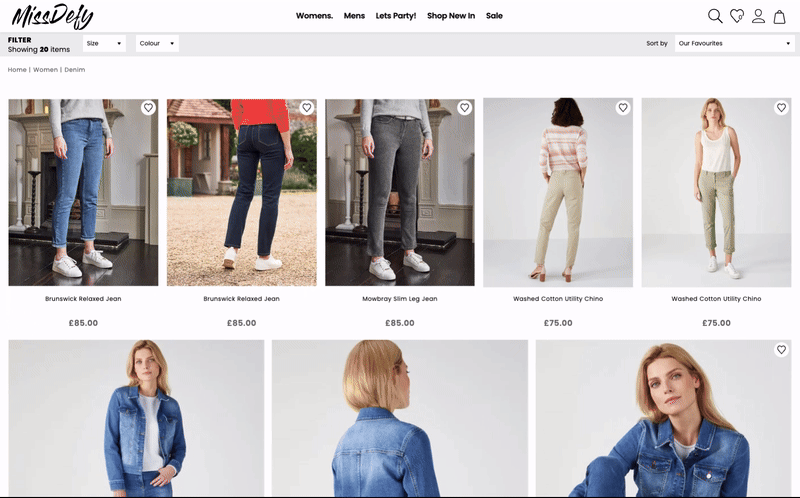The width and height of the screenshot is (800, 498).
Task: Open the shopping bag icon
Action: point(780,16)
